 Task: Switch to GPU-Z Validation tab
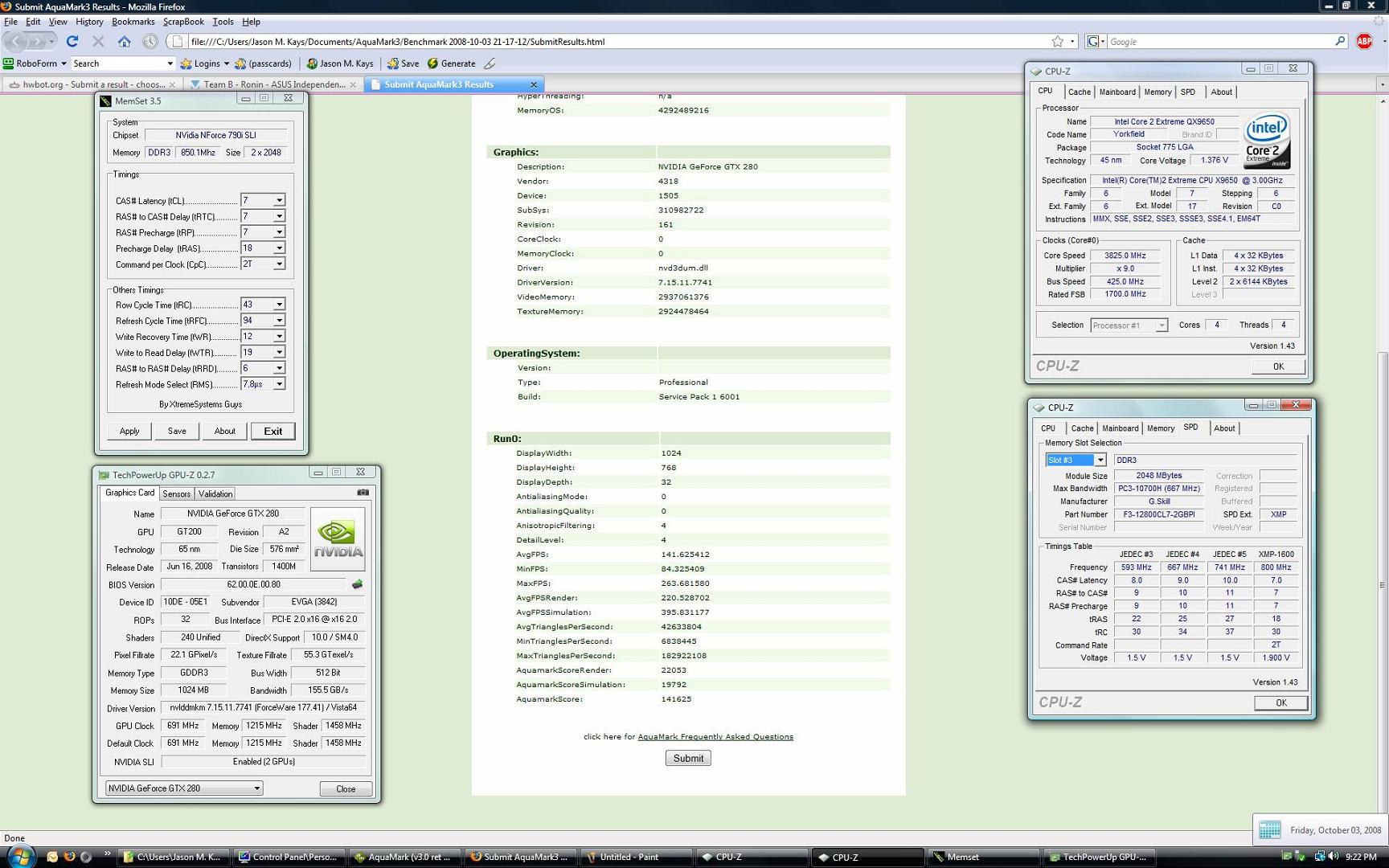pyautogui.click(x=215, y=493)
